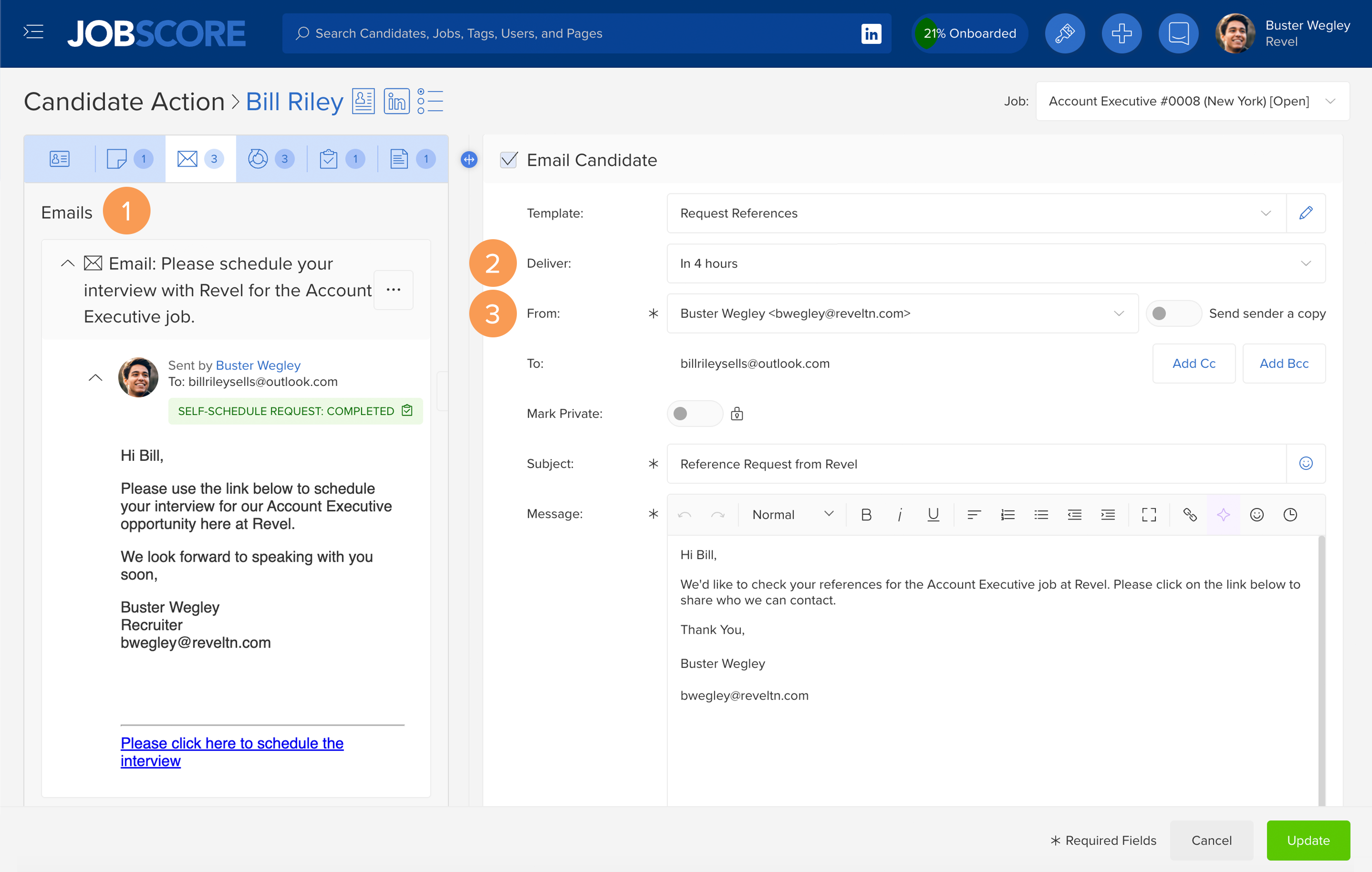Viewport: 1372px width, 872px height.
Task: Insert a bulleted list
Action: (1041, 515)
